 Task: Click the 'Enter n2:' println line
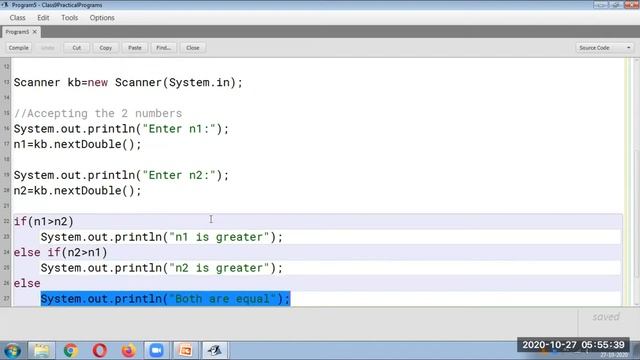[121, 176]
